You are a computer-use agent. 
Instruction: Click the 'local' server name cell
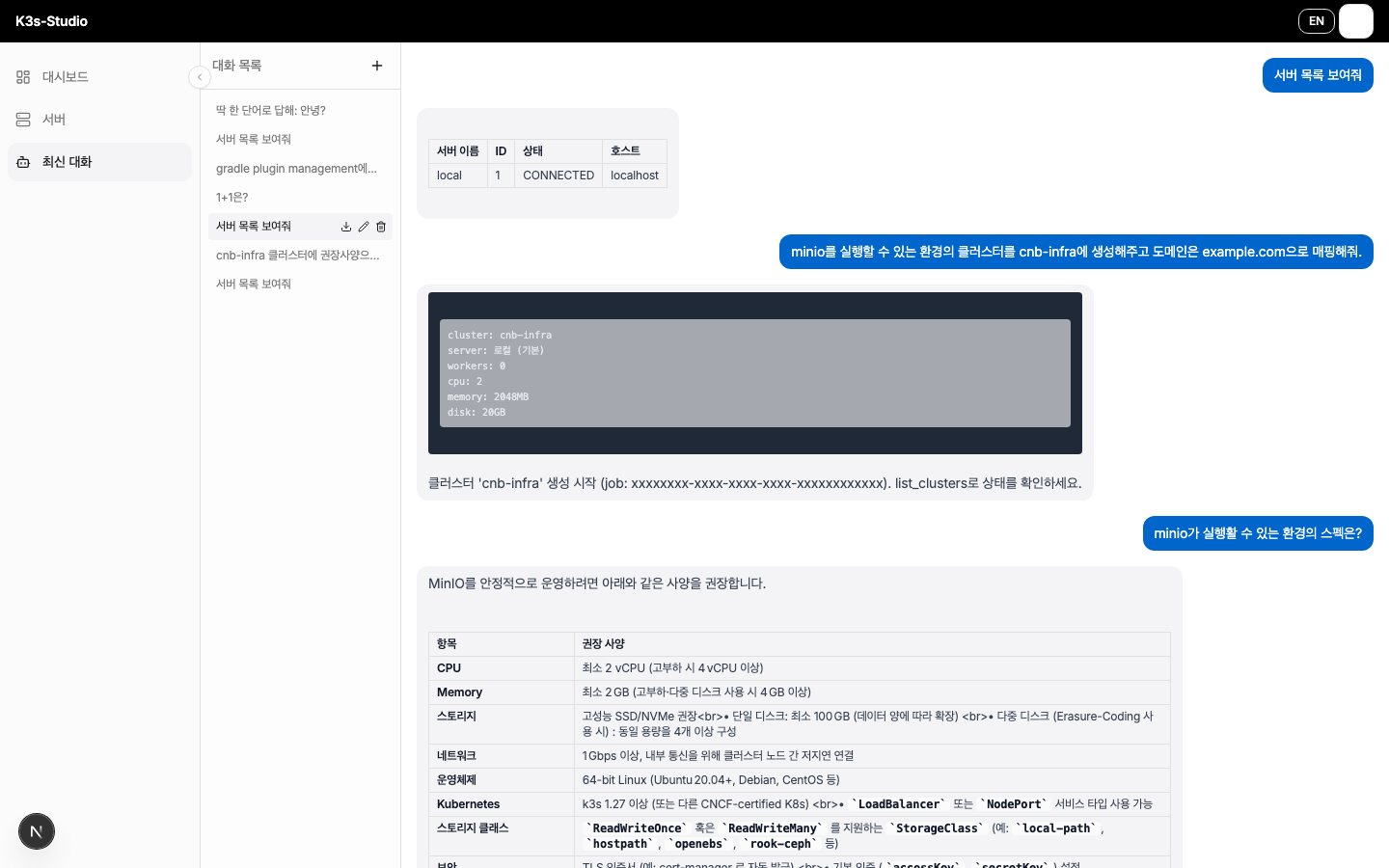point(458,176)
